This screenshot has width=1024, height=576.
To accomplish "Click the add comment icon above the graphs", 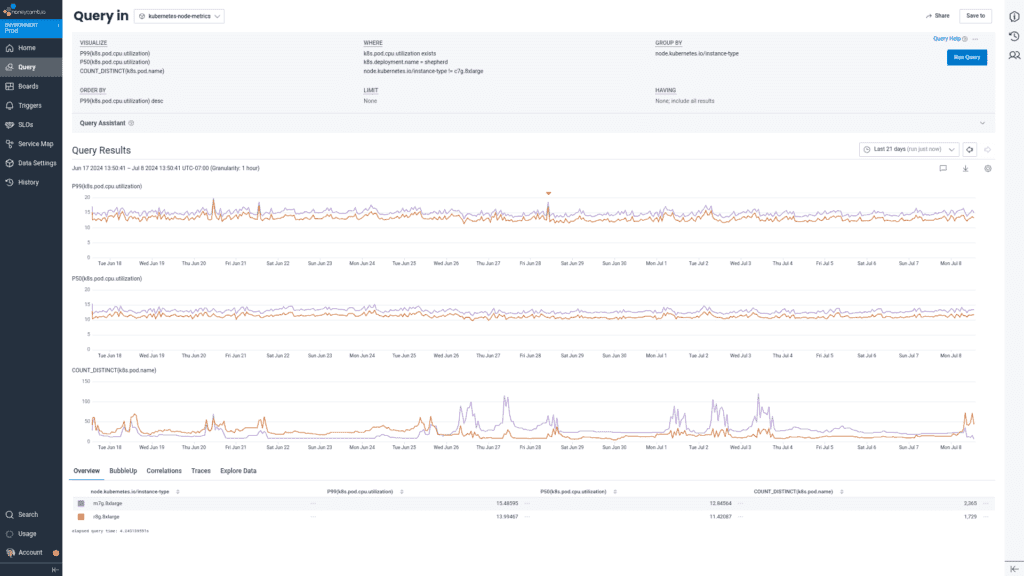I will point(943,169).
